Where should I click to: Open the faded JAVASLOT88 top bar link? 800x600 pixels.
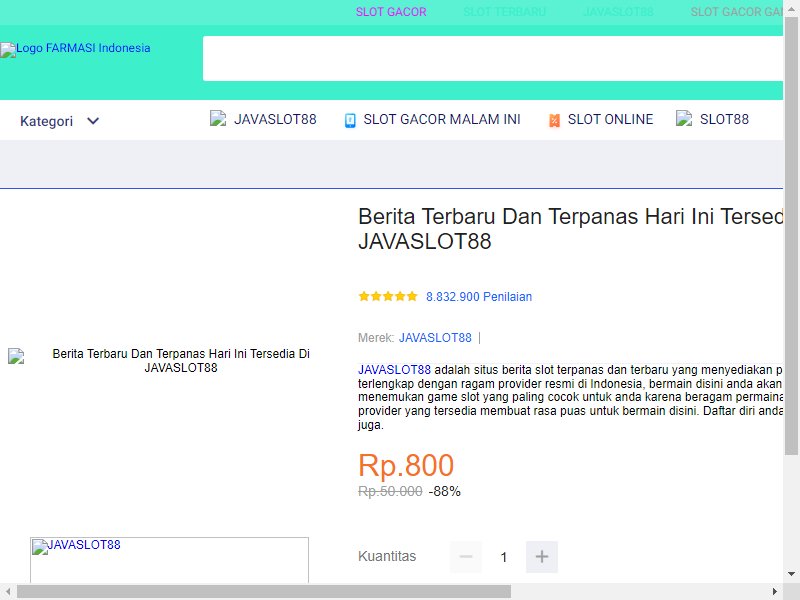tap(618, 12)
